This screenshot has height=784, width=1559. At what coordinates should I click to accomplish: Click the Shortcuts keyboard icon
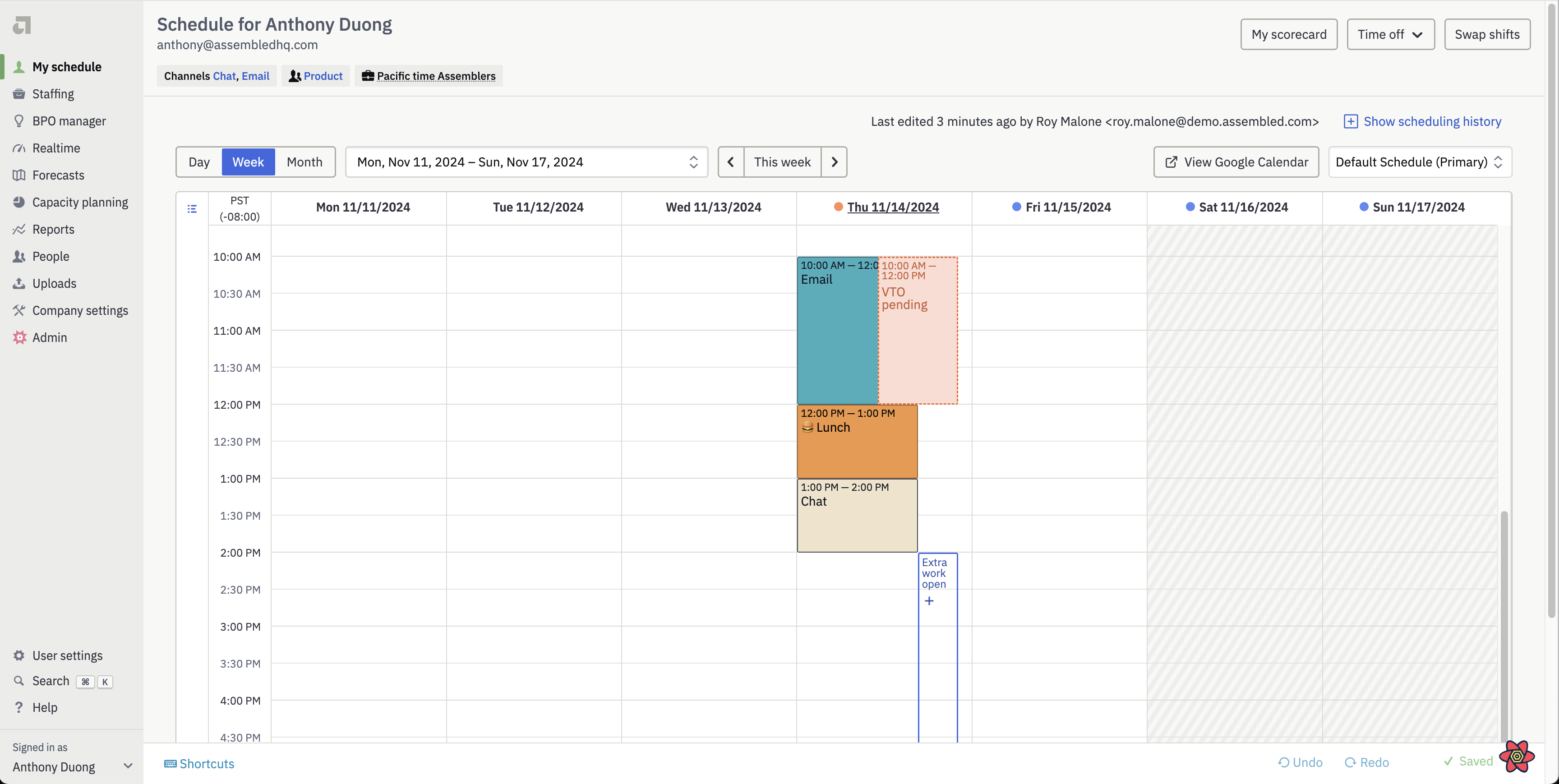tap(170, 763)
